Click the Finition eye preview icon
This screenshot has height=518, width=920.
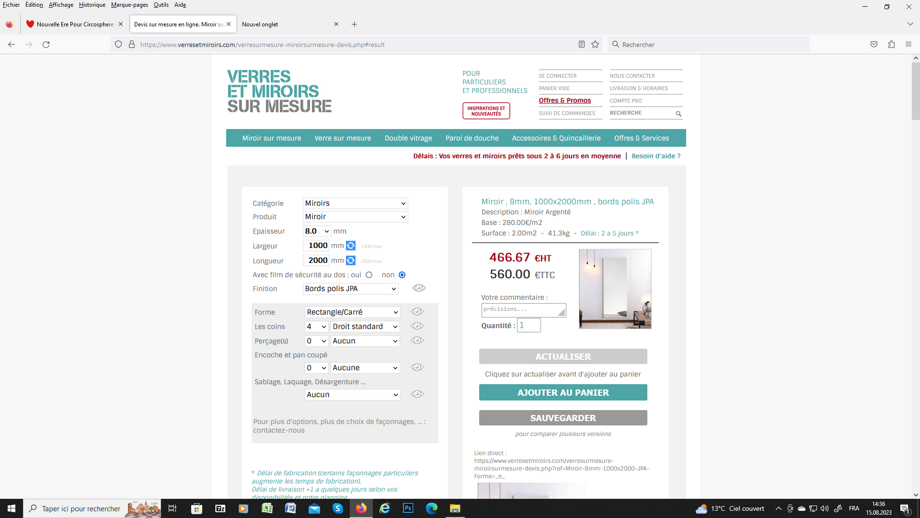point(419,288)
